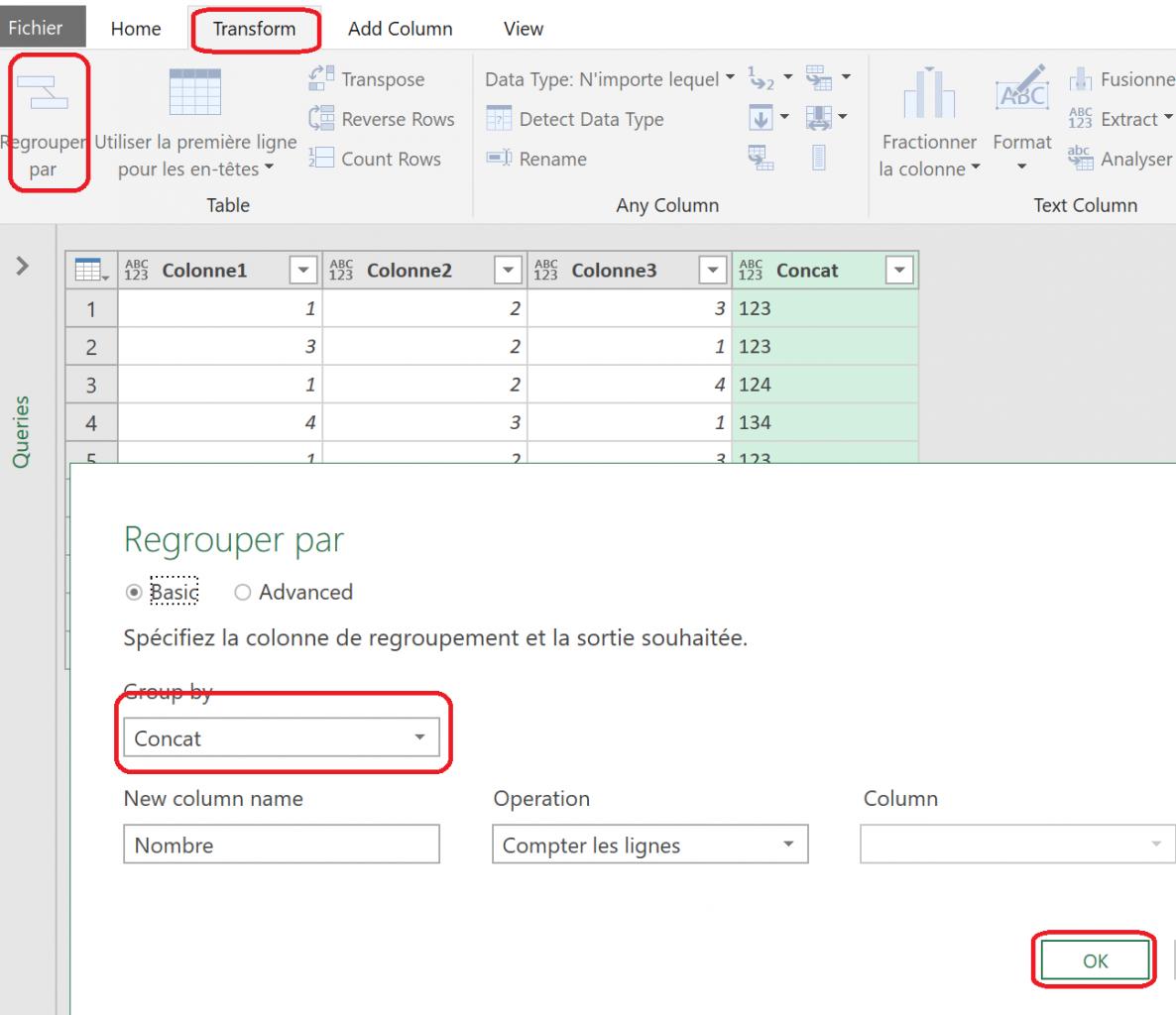Click the Pivot Column icon

[819, 77]
